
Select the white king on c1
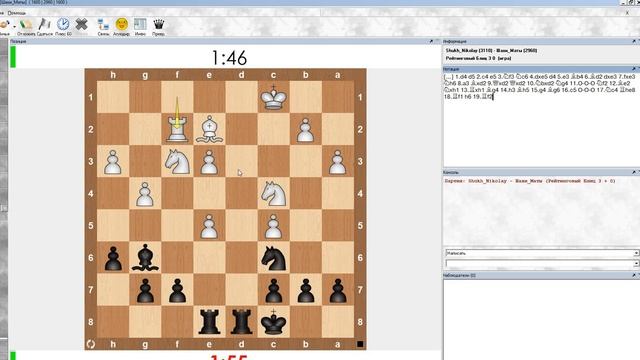[273, 97]
